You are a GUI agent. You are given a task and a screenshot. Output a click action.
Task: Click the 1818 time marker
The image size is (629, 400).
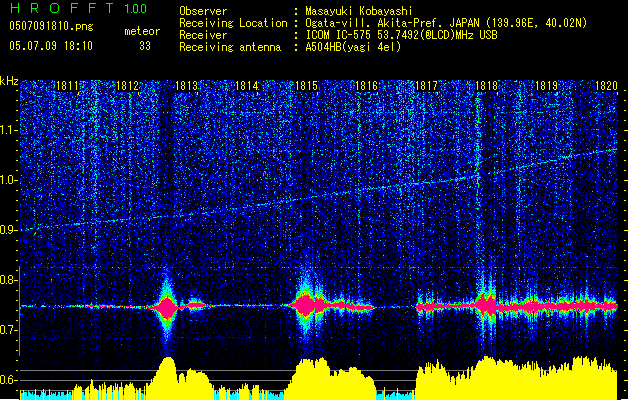(x=487, y=86)
